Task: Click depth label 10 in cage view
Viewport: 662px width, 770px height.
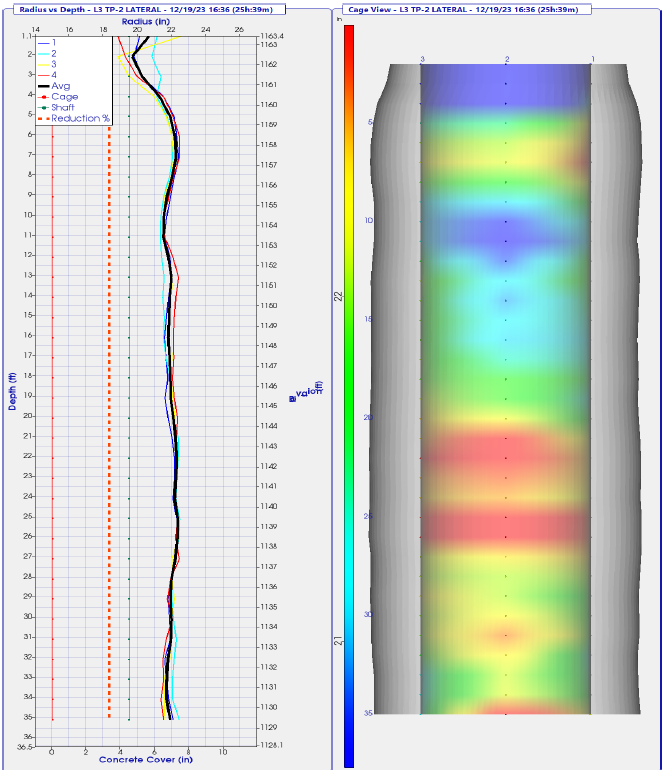Action: click(369, 220)
